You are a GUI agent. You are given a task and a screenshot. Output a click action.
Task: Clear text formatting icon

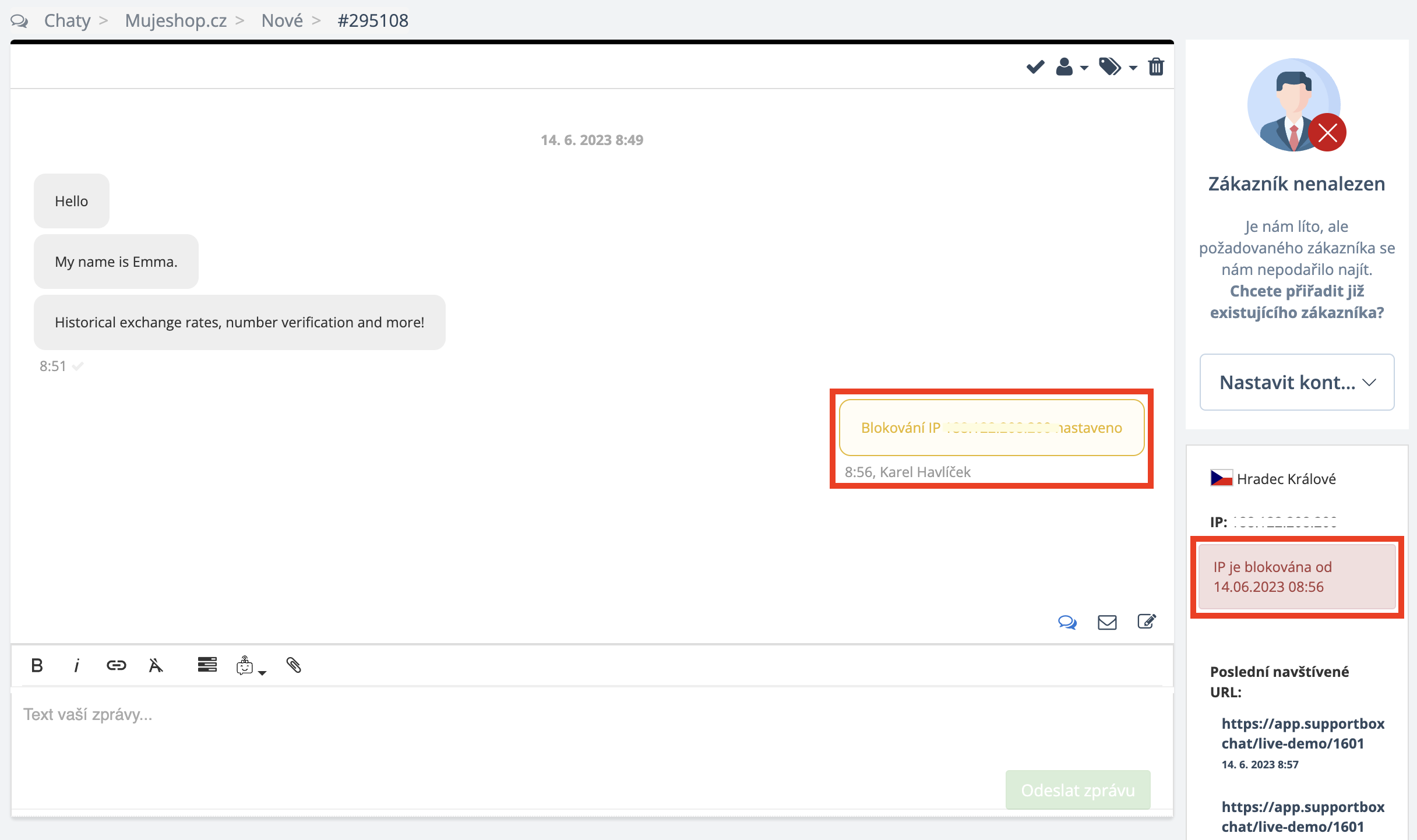click(x=156, y=665)
